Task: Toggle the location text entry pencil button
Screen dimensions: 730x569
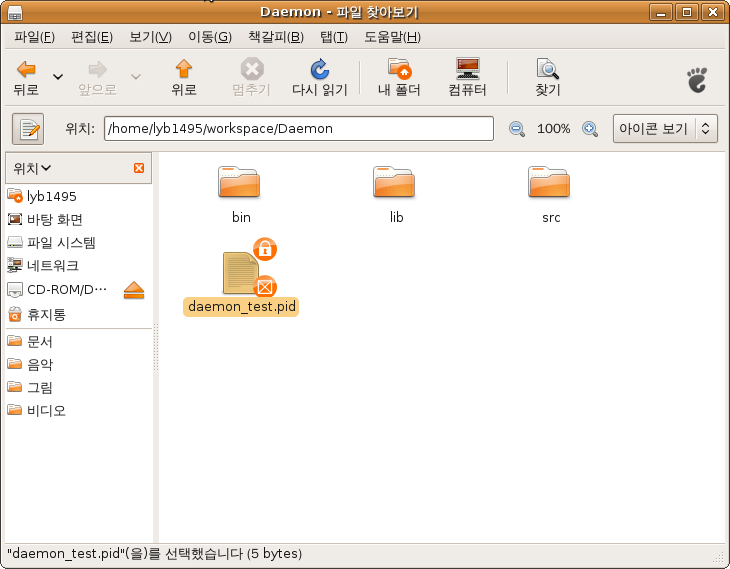Action: coord(28,129)
